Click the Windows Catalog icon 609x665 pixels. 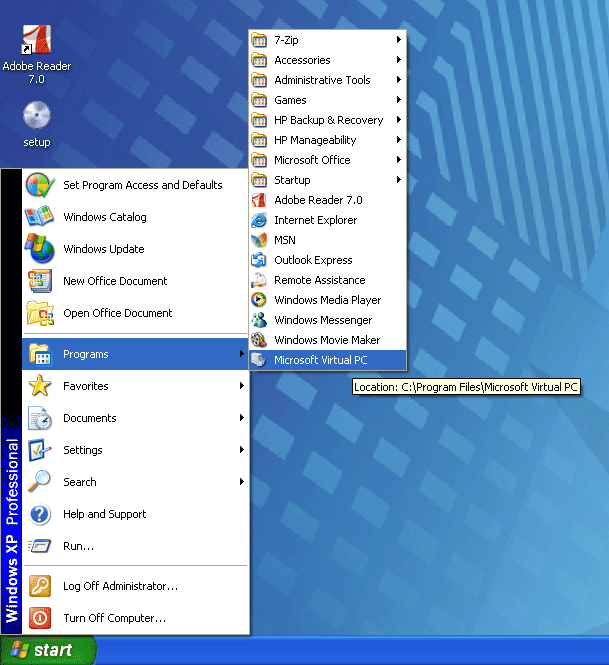tap(39, 217)
